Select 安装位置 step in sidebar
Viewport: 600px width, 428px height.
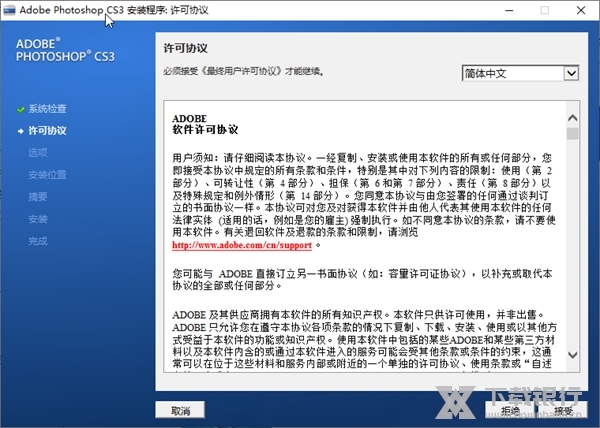pyautogui.click(x=47, y=175)
